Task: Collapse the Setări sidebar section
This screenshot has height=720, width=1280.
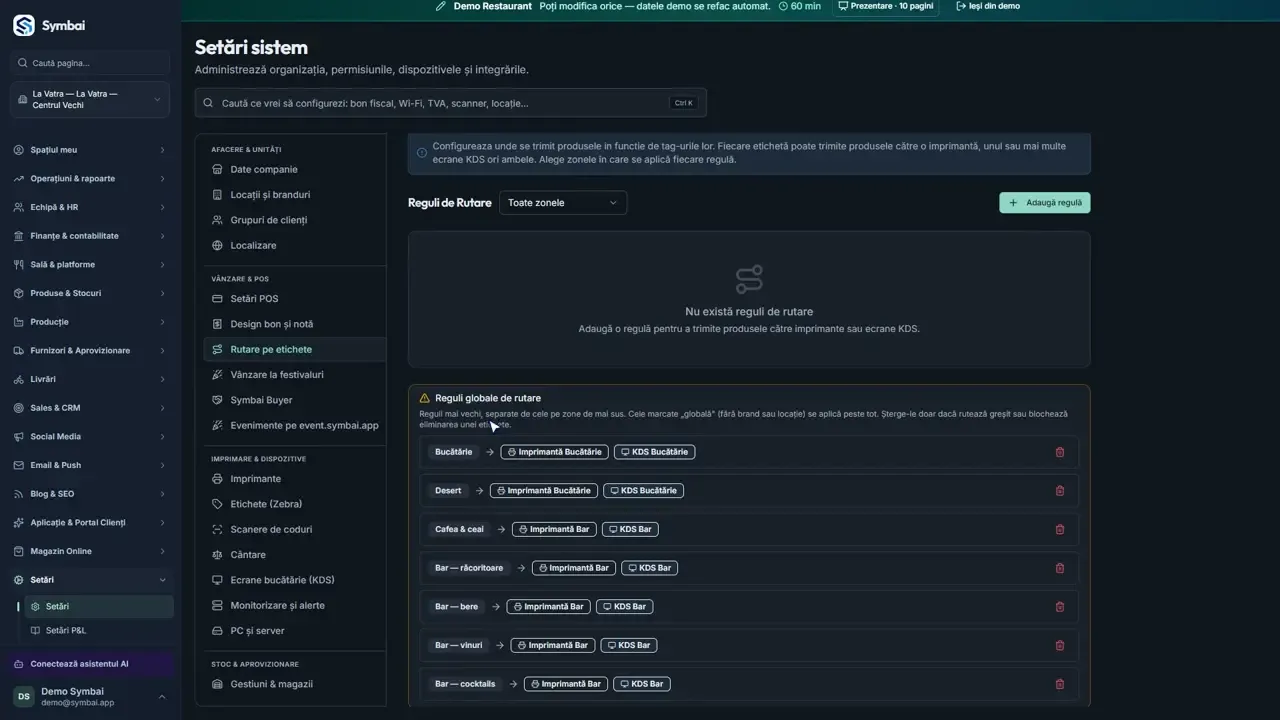Action: click(90, 580)
